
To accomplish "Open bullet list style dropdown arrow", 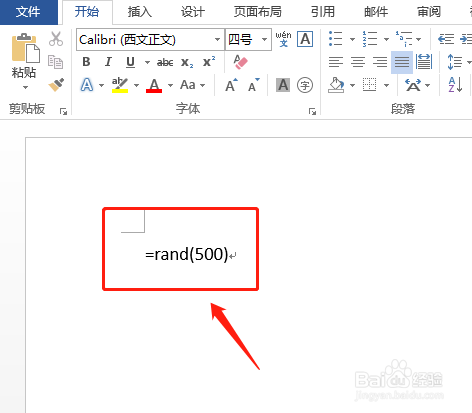I will point(352,39).
